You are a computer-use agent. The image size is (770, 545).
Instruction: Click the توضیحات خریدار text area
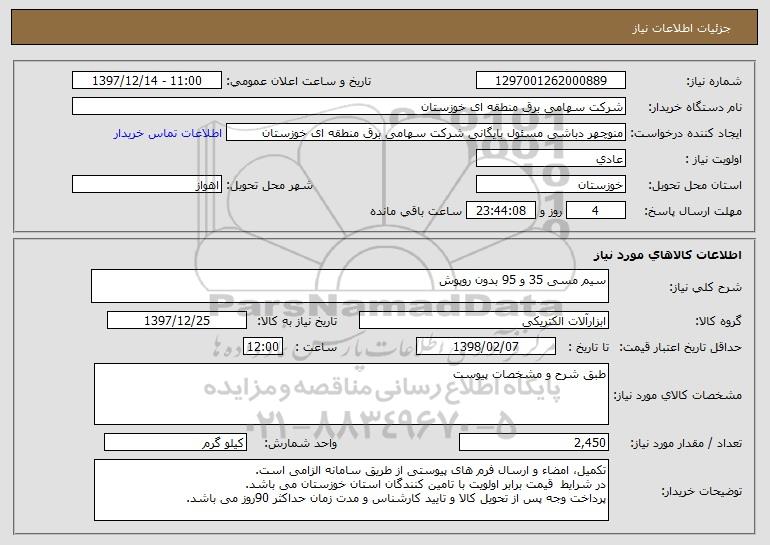[x=351, y=490]
